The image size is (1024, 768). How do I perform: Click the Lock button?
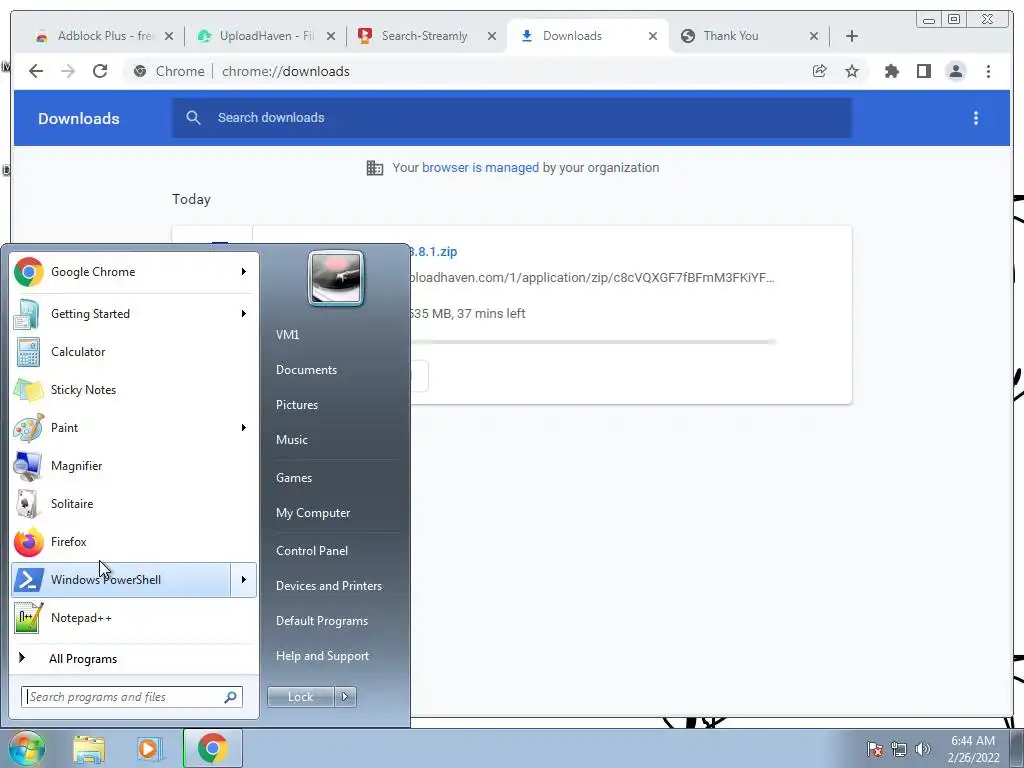pos(300,697)
